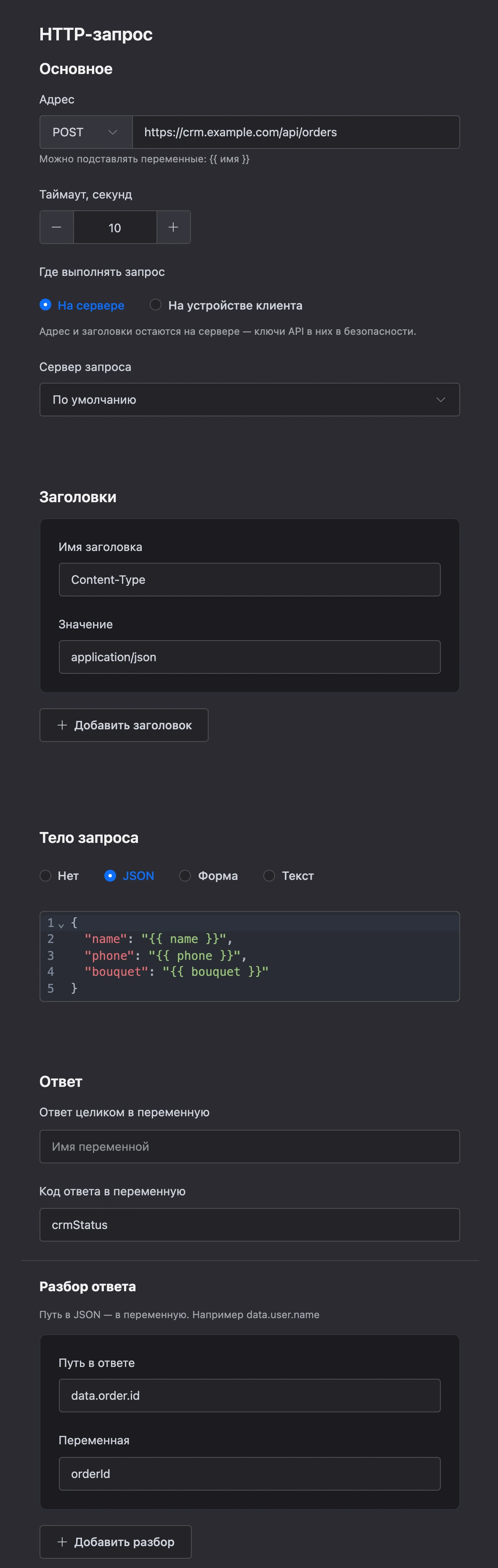498x1568 pixels.
Task: Increase timeout with the plus button
Action: [x=174, y=227]
